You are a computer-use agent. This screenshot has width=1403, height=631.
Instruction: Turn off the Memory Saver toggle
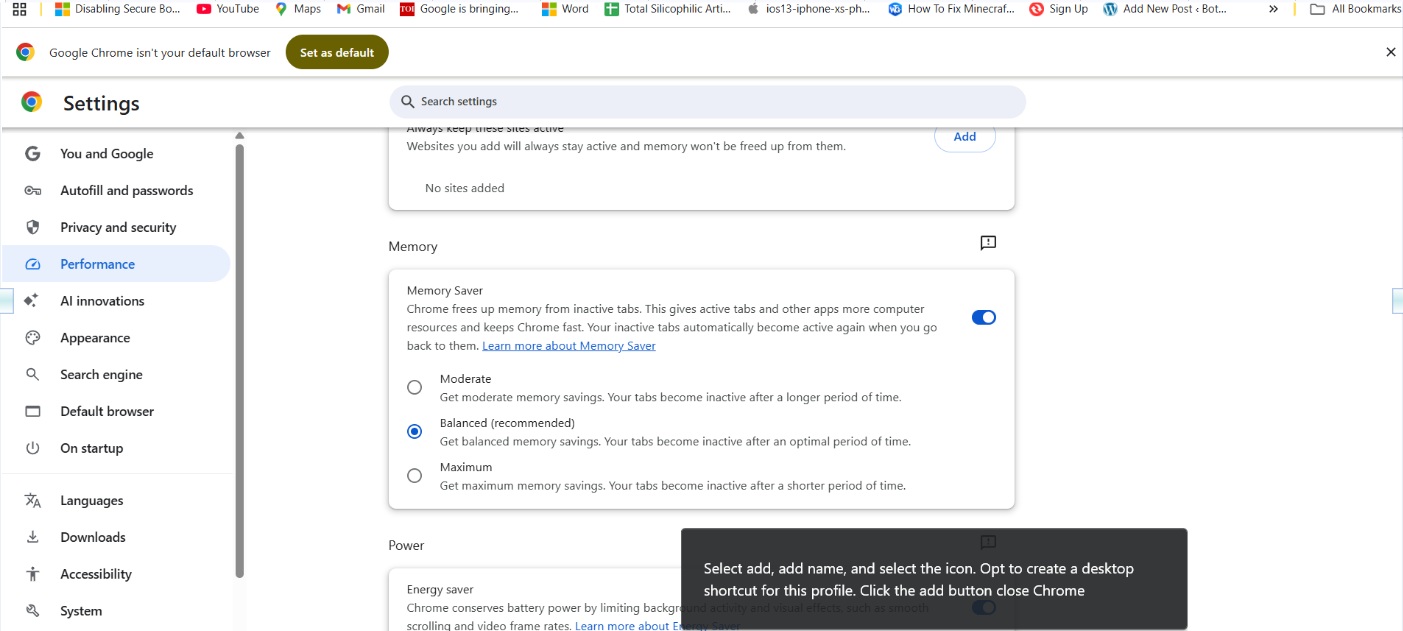pos(983,317)
